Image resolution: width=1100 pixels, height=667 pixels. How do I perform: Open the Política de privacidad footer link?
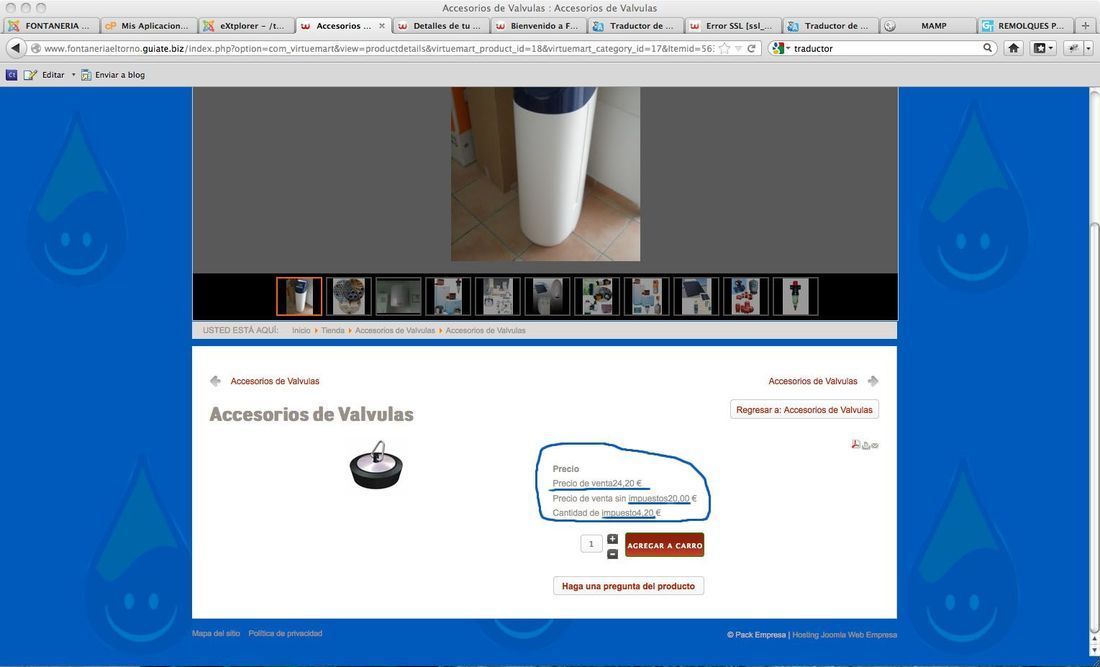pyautogui.click(x=285, y=633)
